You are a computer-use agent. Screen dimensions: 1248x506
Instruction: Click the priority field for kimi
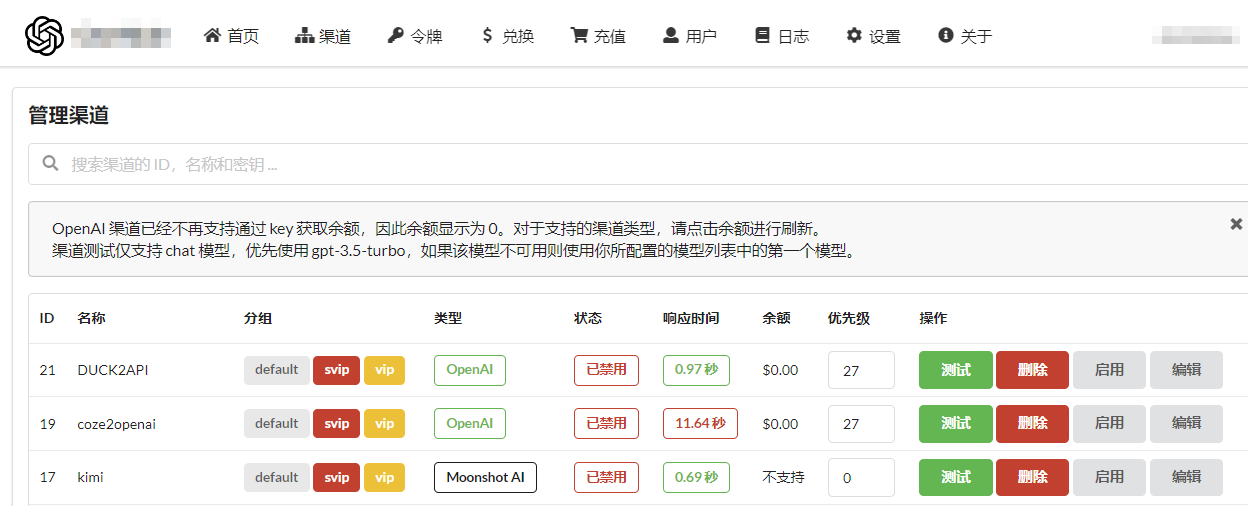[860, 478]
